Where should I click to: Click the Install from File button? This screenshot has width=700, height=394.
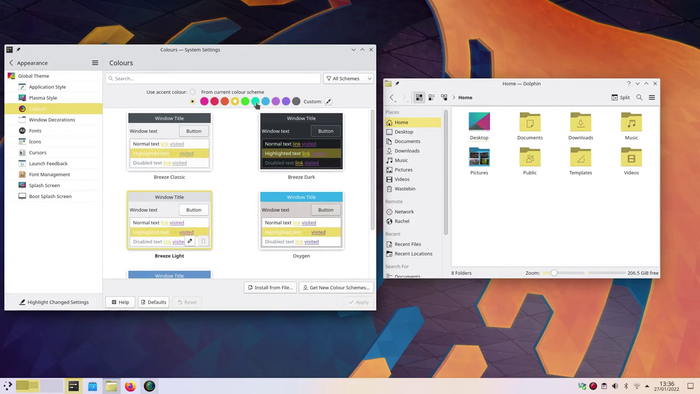(270, 288)
